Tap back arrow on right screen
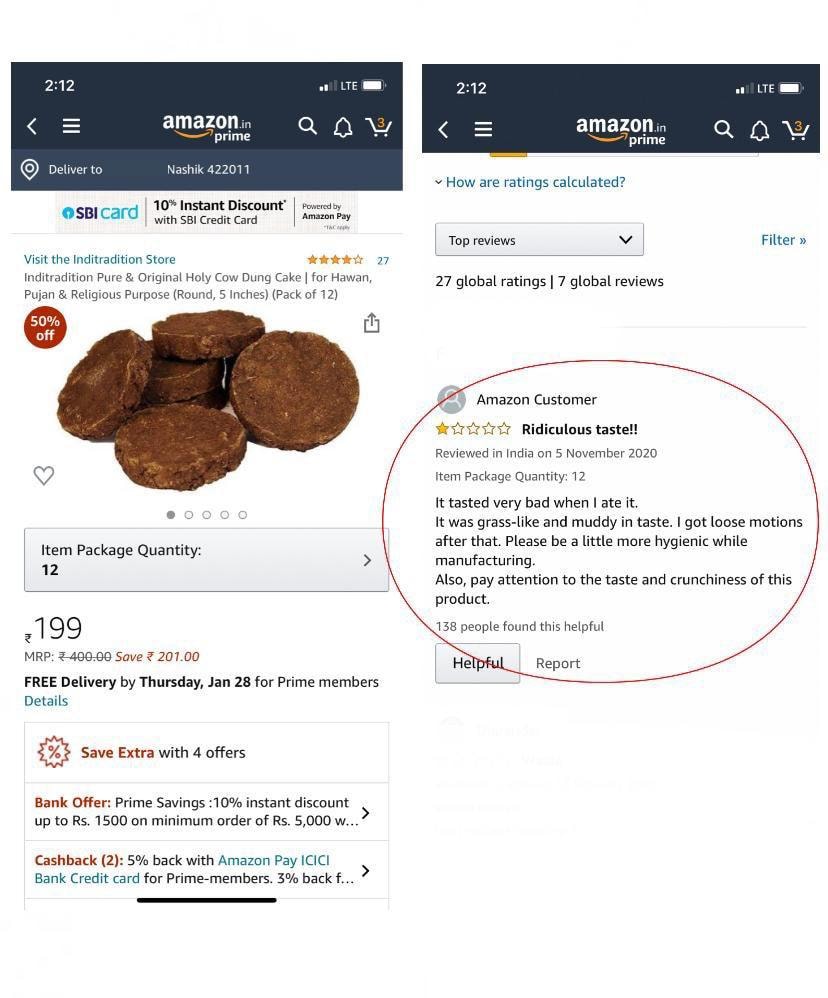The height and width of the screenshot is (998, 828). (444, 130)
